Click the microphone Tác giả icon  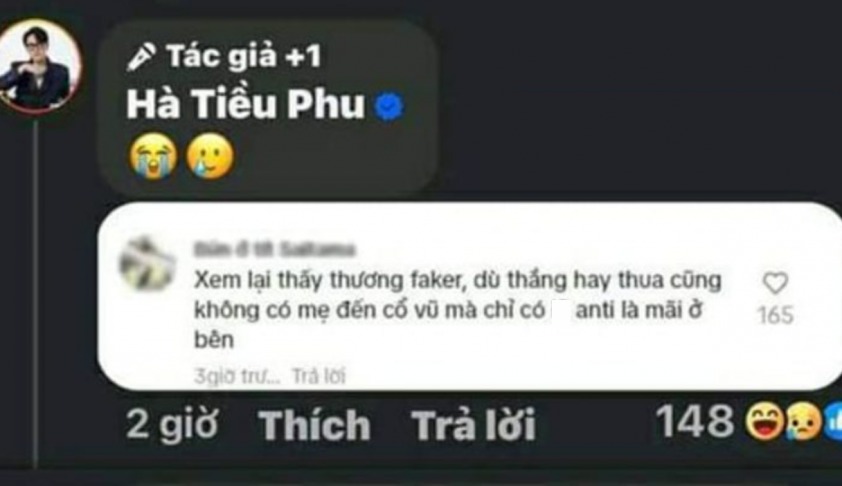pos(141,57)
